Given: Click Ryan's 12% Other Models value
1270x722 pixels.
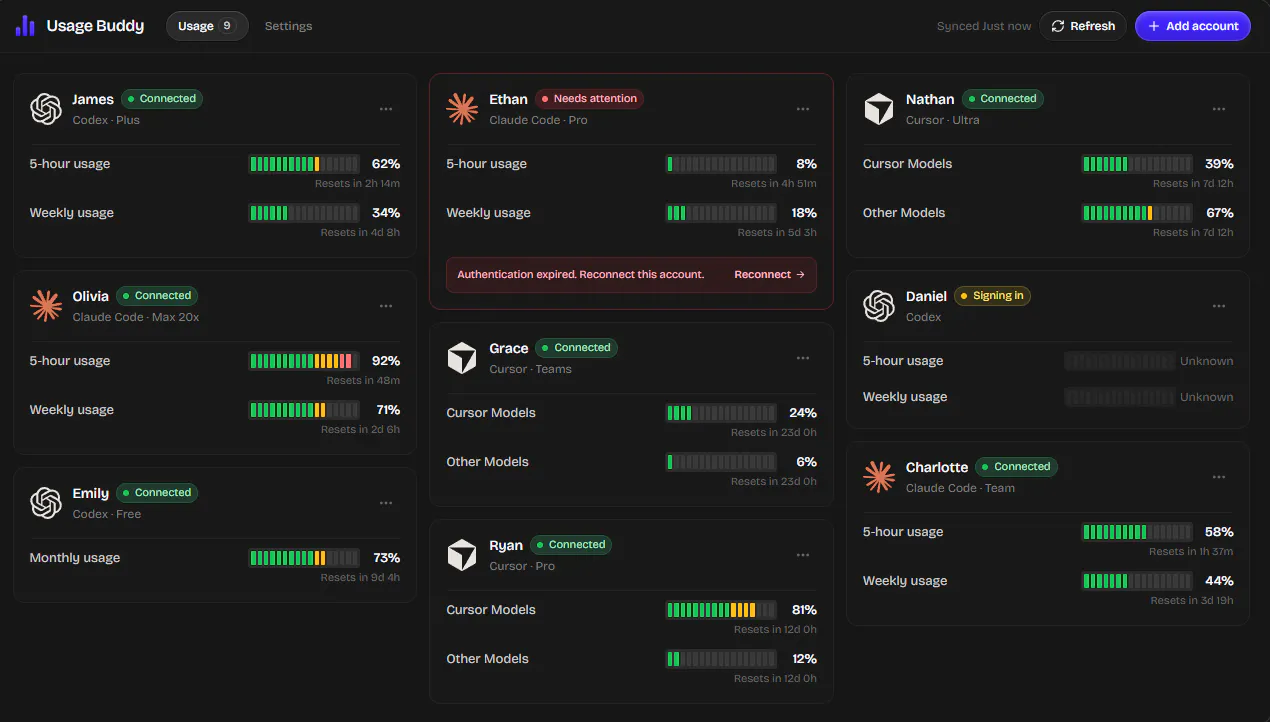Looking at the screenshot, I should coord(804,659).
